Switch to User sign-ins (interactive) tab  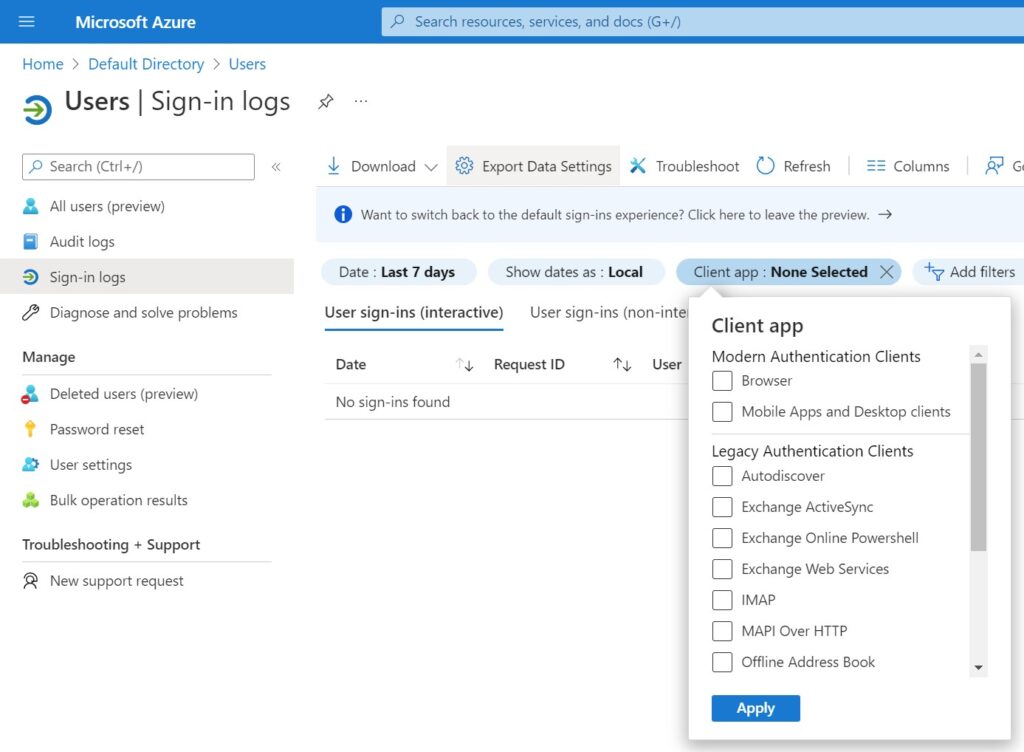point(414,313)
